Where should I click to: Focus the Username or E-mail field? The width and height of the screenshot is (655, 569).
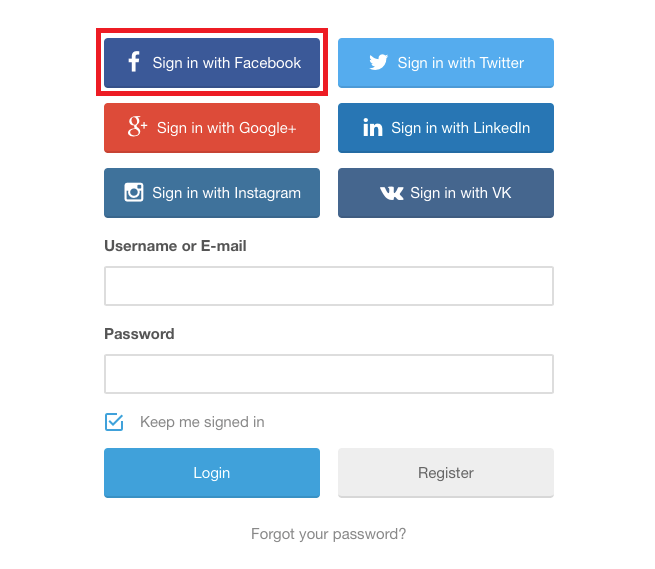click(328, 286)
